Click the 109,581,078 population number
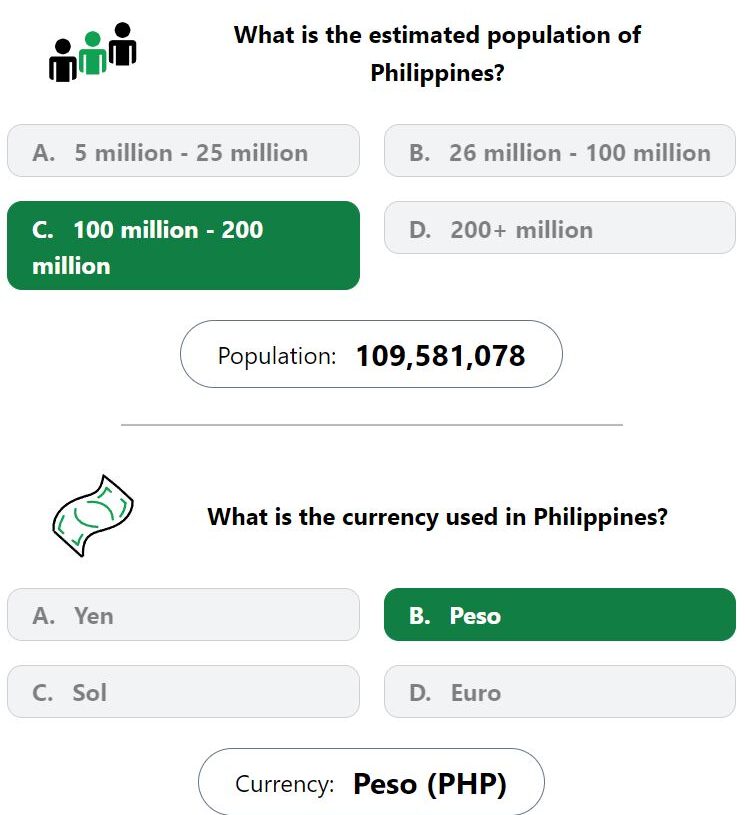This screenshot has height=815, width=745. pyautogui.click(x=440, y=356)
